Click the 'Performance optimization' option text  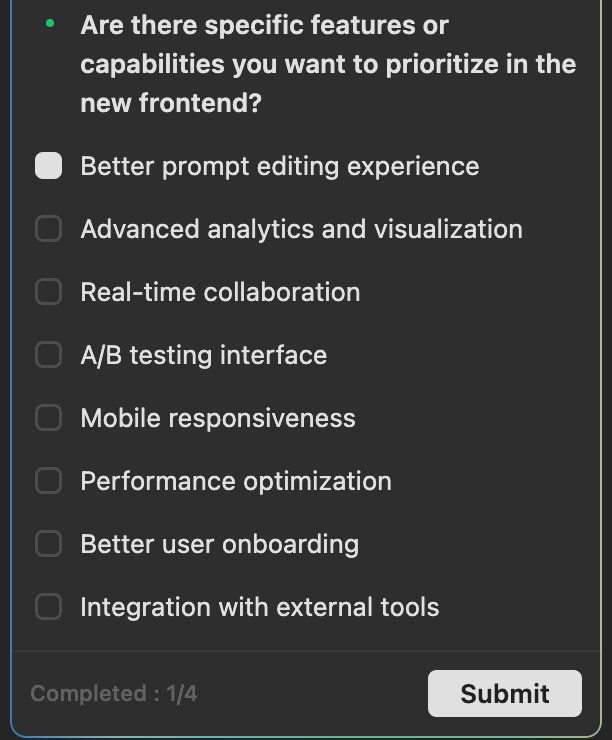pyautogui.click(x=236, y=481)
